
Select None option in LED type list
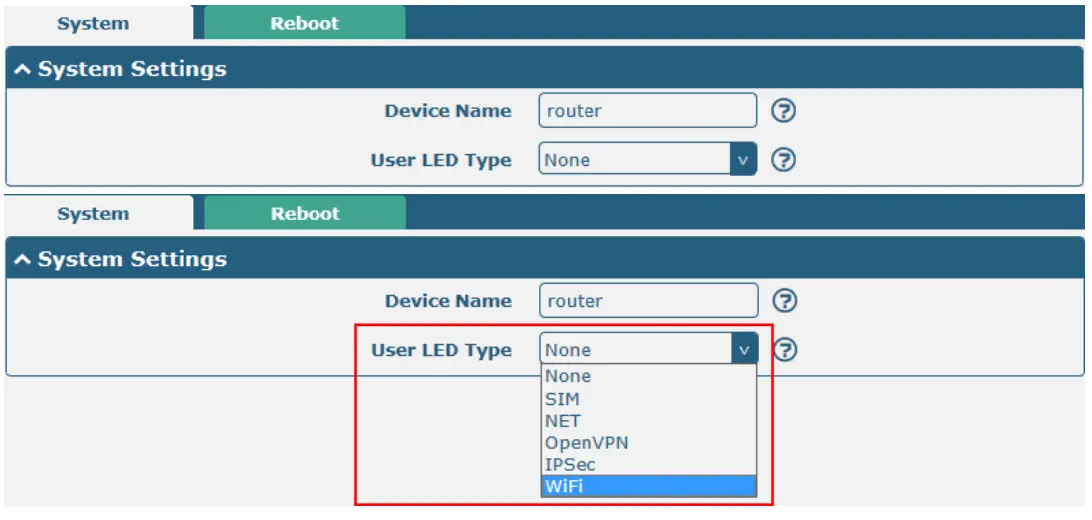coord(648,376)
